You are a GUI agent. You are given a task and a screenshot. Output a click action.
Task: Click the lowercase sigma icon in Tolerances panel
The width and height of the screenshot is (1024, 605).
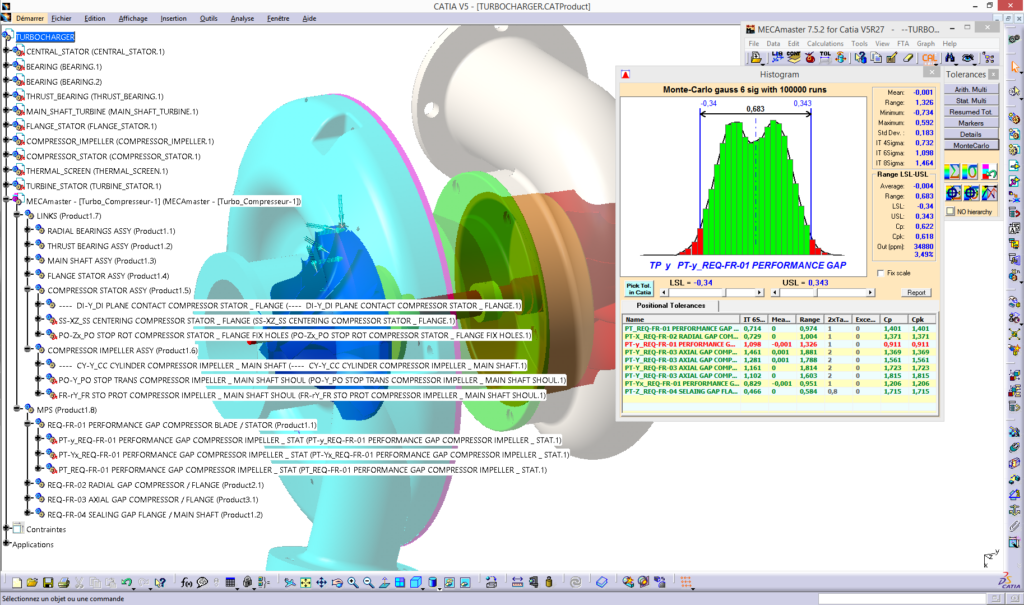pyautogui.click(x=970, y=172)
